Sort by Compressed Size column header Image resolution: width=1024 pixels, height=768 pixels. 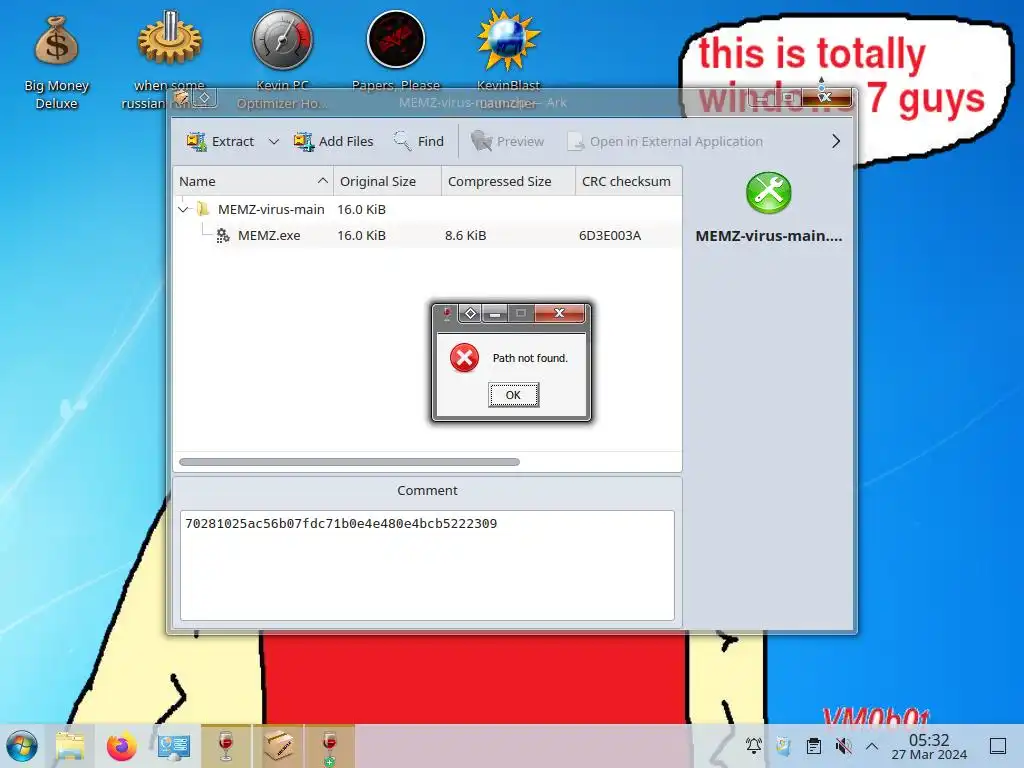(508, 181)
